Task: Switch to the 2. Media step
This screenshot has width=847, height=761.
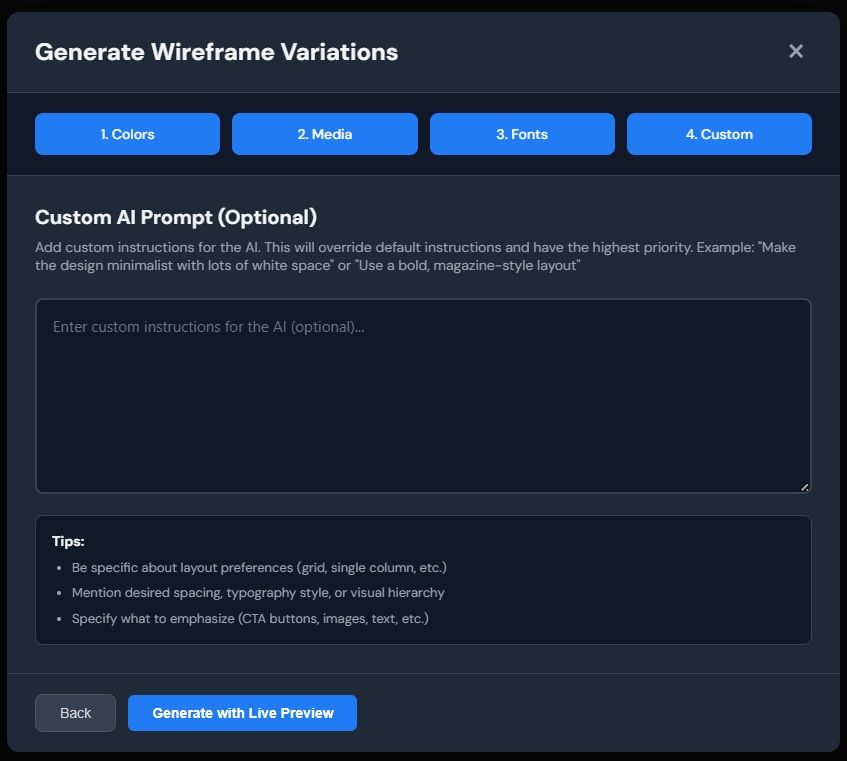Action: tap(324, 133)
